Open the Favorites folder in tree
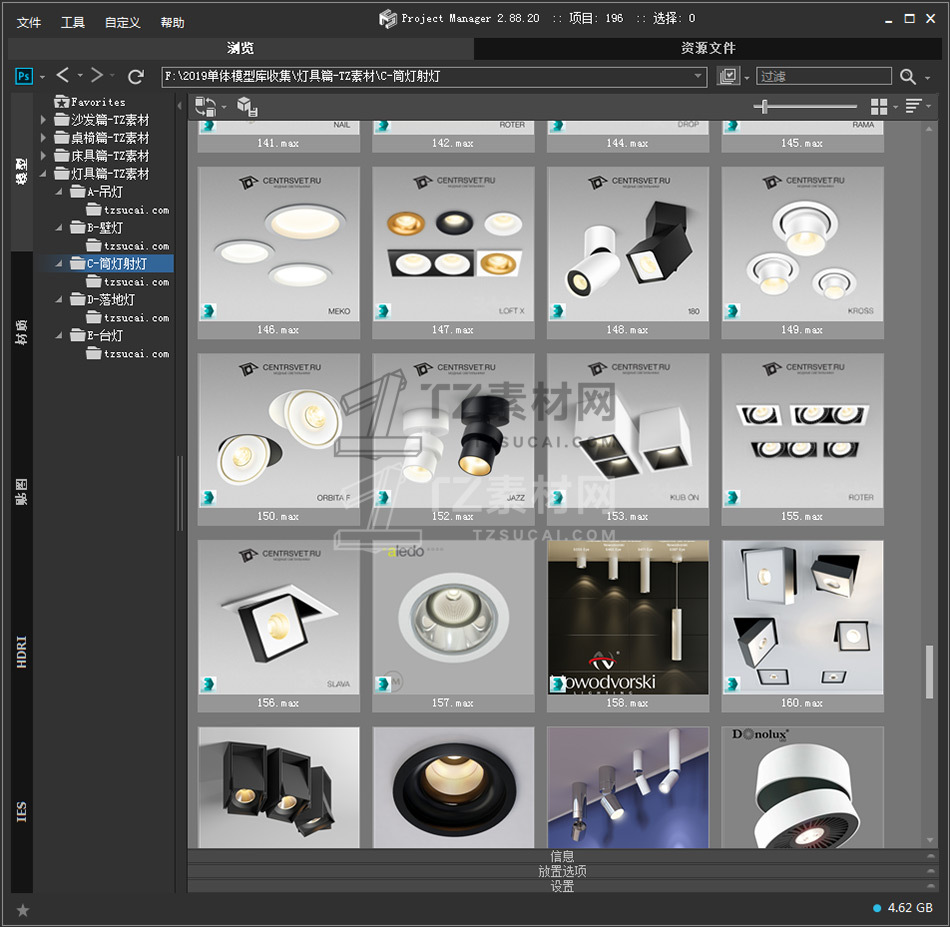The width and height of the screenshot is (950, 927). (97, 102)
